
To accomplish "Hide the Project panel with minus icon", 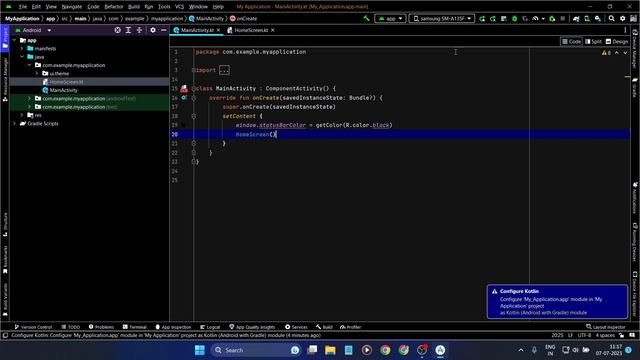I will [164, 30].
